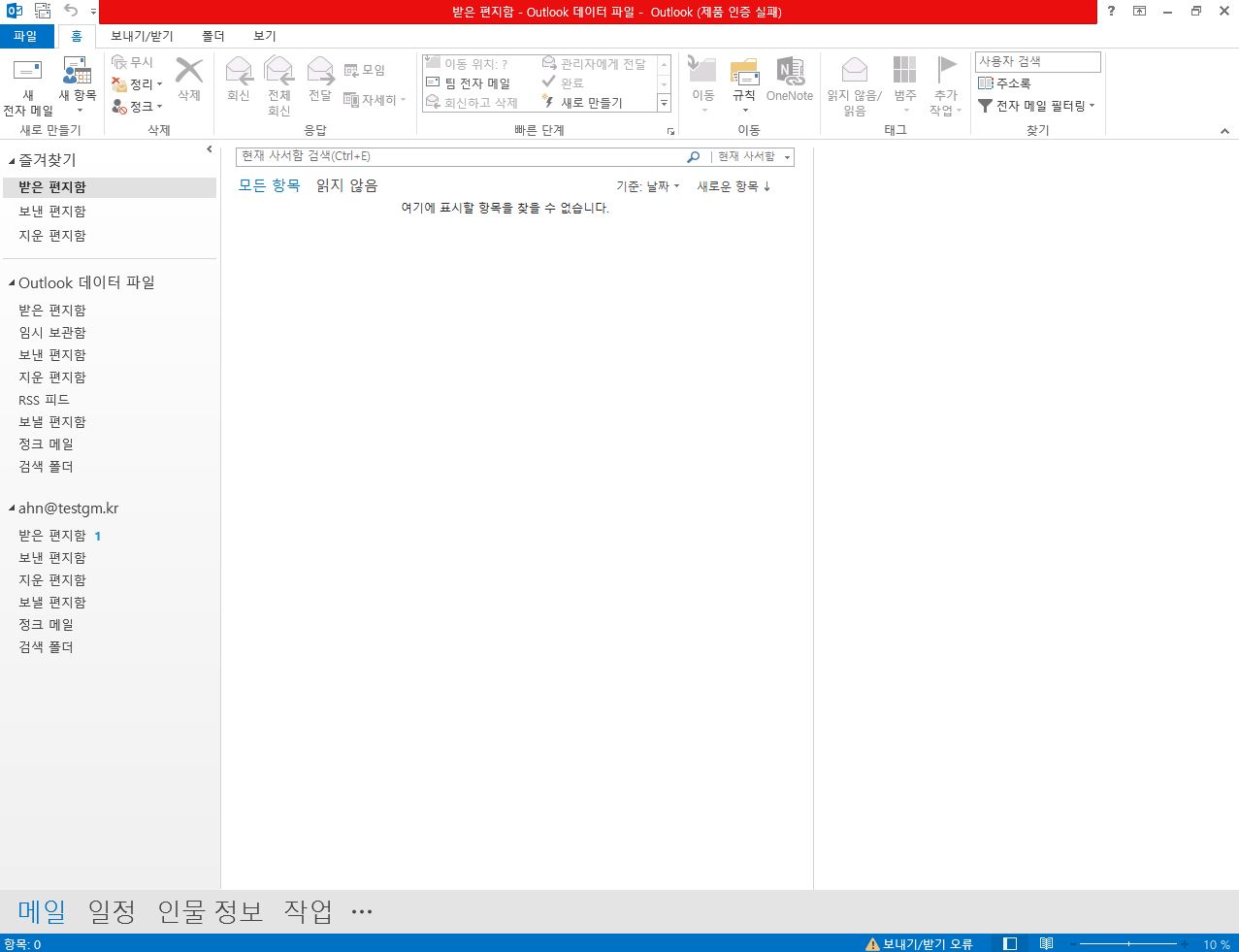Click the OneNote icon in ribbon

click(790, 74)
